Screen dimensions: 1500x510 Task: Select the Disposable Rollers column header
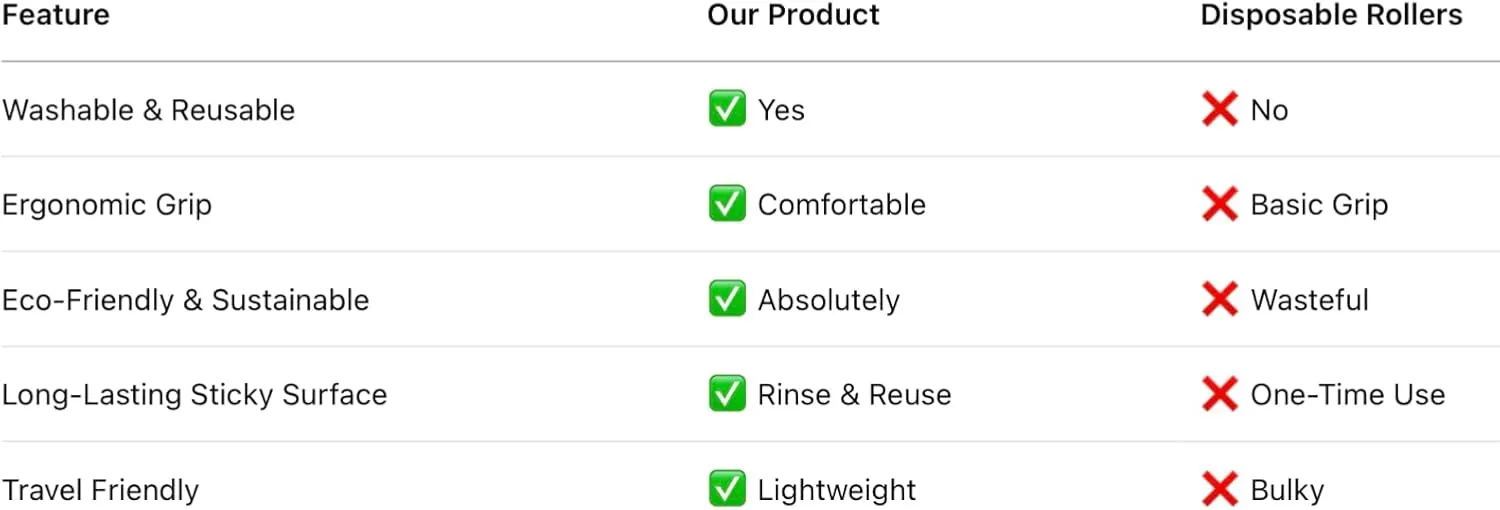1331,15
